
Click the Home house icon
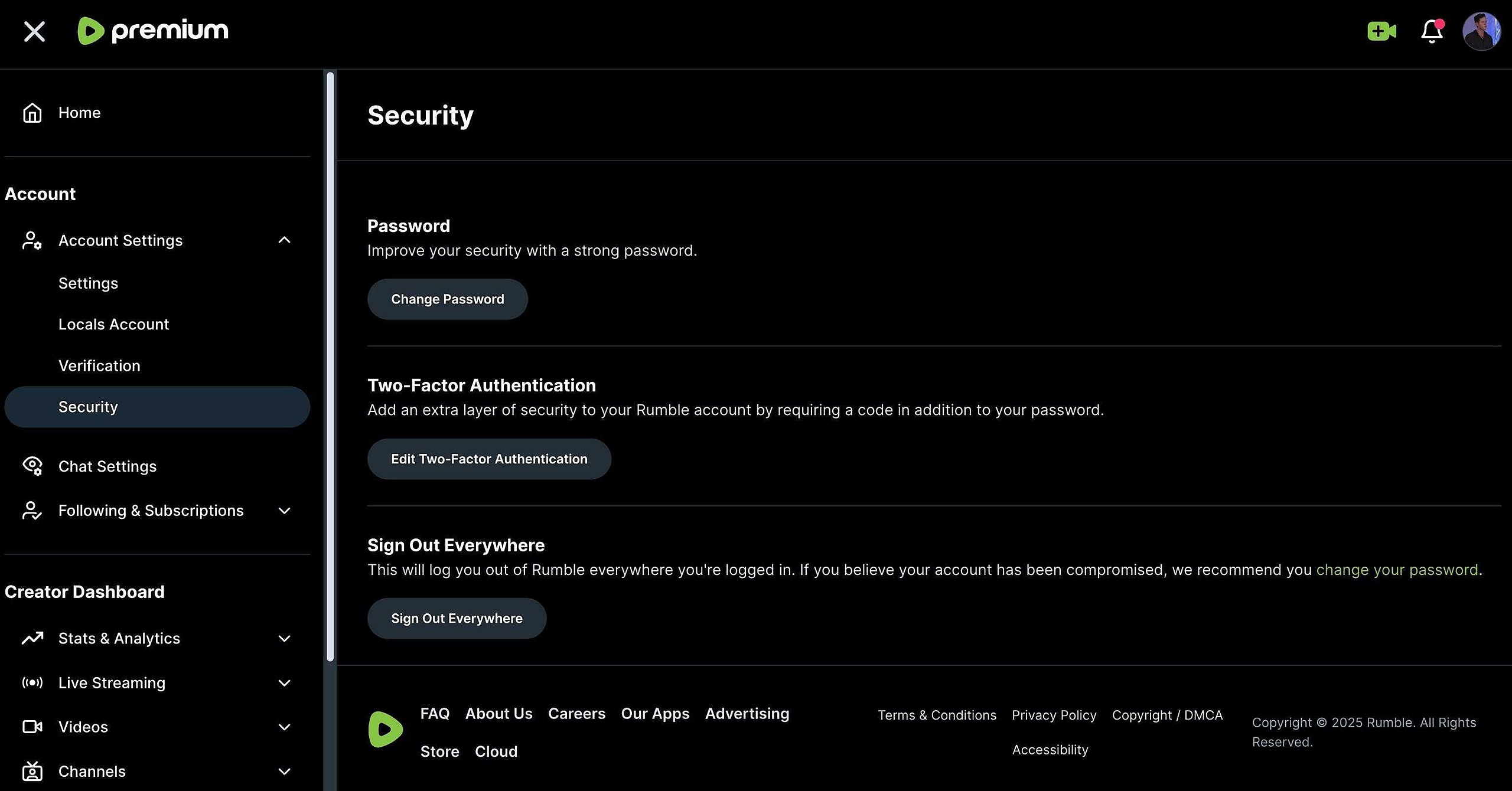(32, 113)
